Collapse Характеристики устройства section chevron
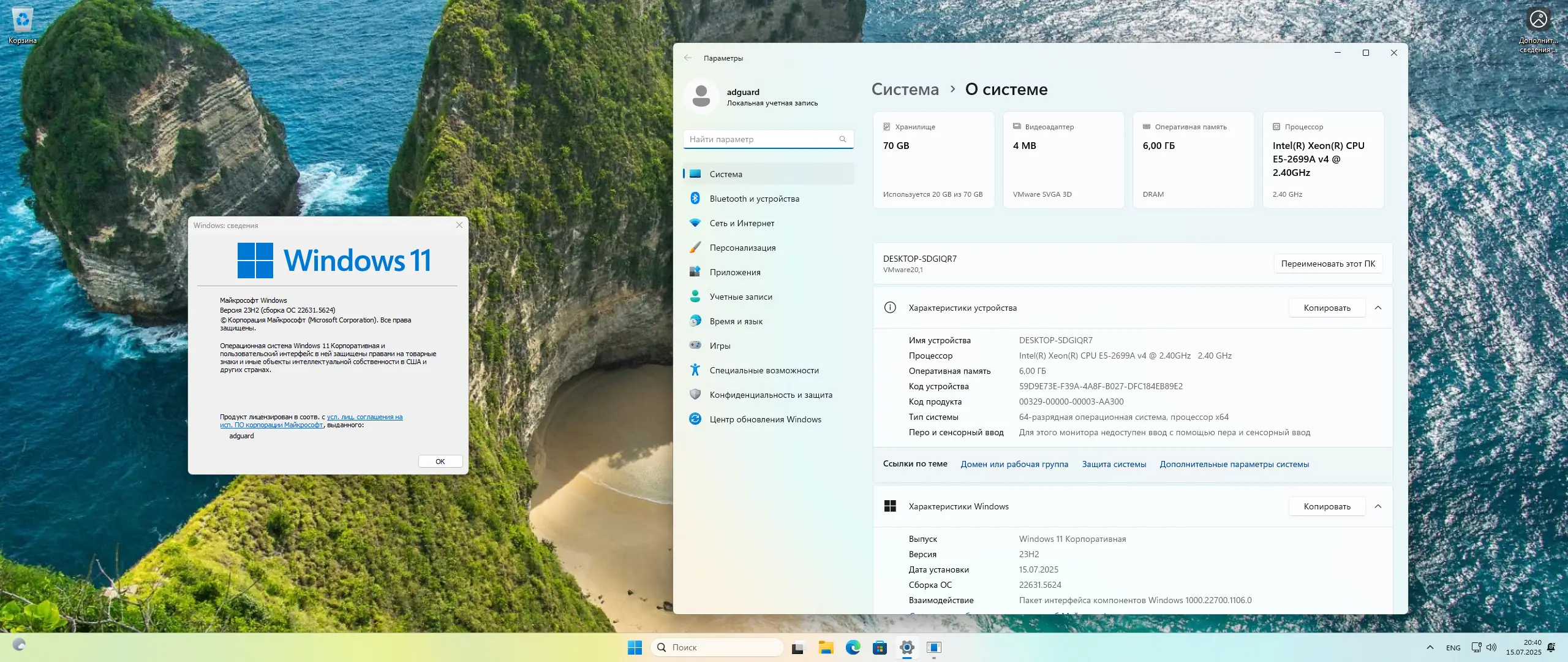The width and height of the screenshot is (1568, 662). point(1378,308)
